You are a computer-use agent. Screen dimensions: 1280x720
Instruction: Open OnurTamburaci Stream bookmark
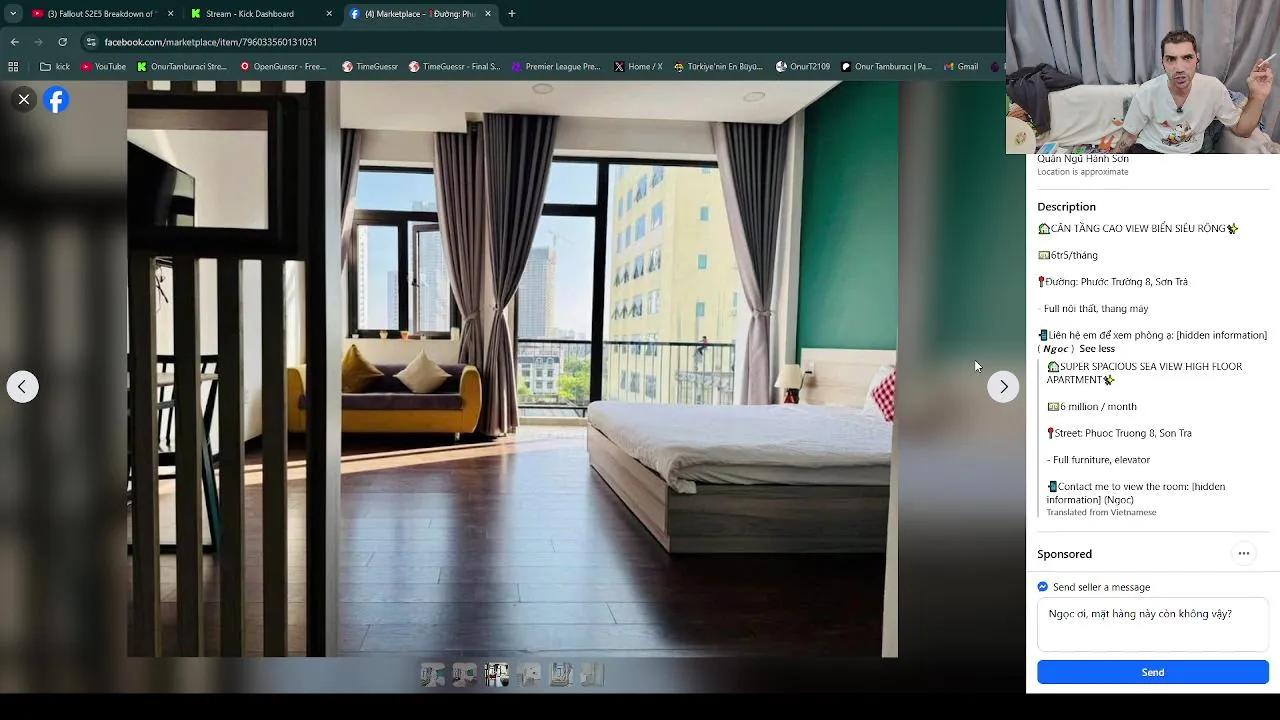click(x=182, y=67)
